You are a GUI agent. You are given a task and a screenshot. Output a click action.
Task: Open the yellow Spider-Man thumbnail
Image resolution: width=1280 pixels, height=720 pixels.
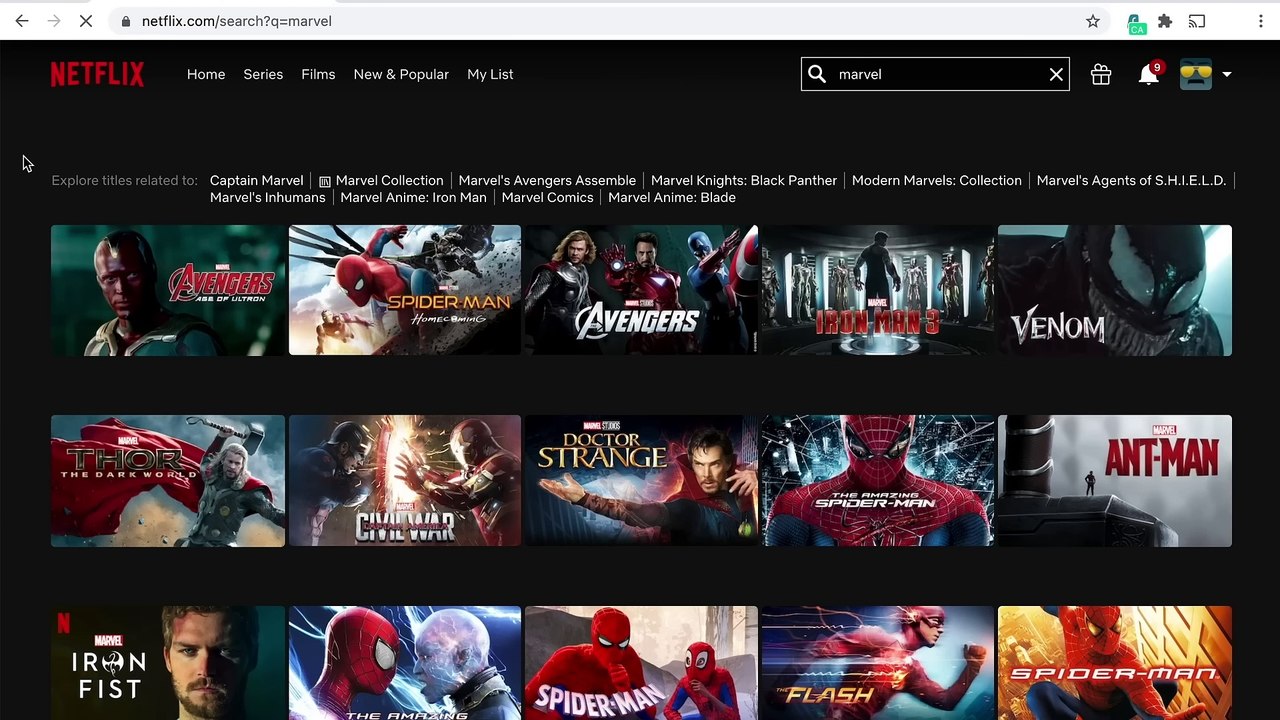[x=1115, y=663]
